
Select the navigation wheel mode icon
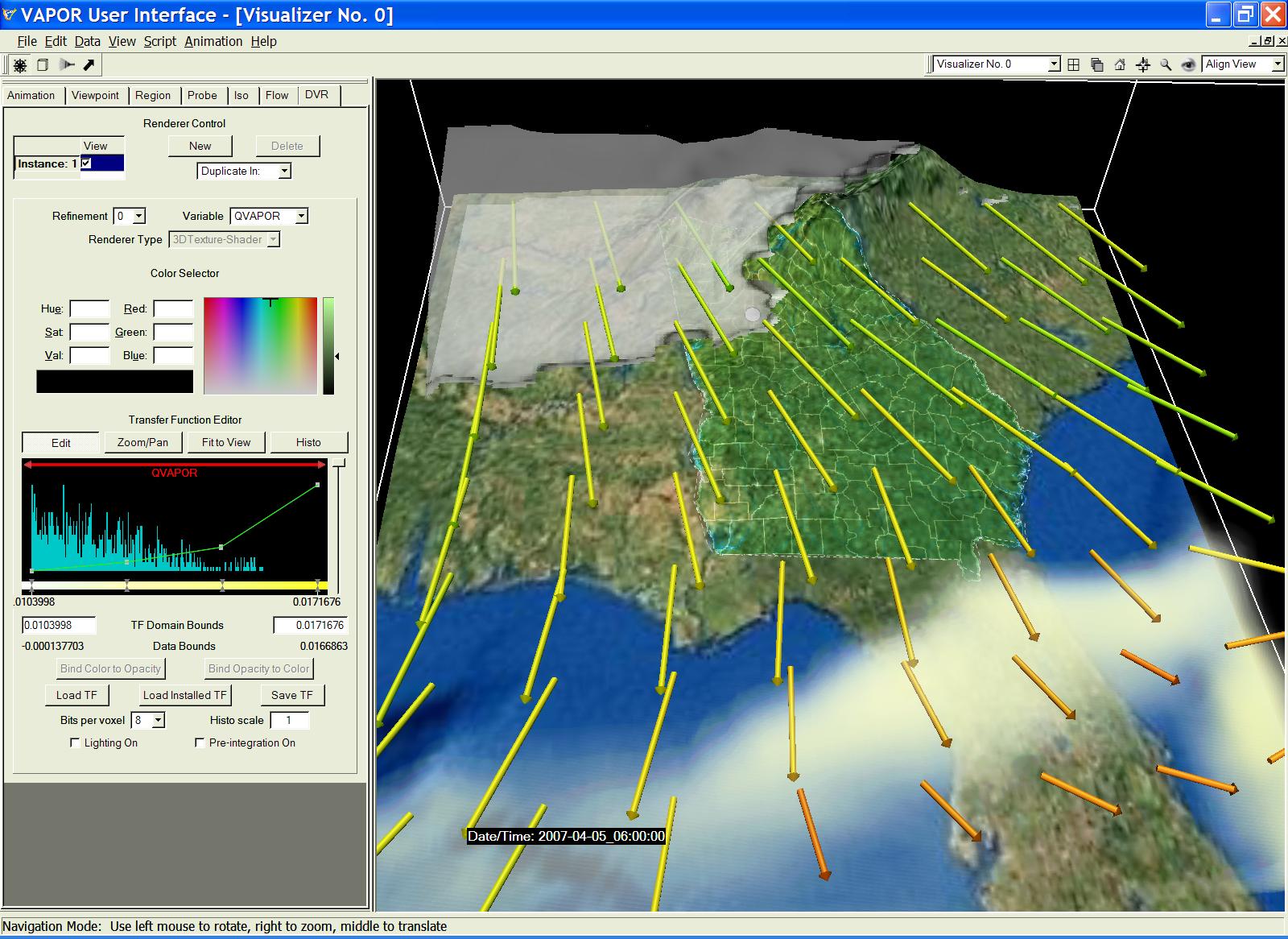point(20,65)
